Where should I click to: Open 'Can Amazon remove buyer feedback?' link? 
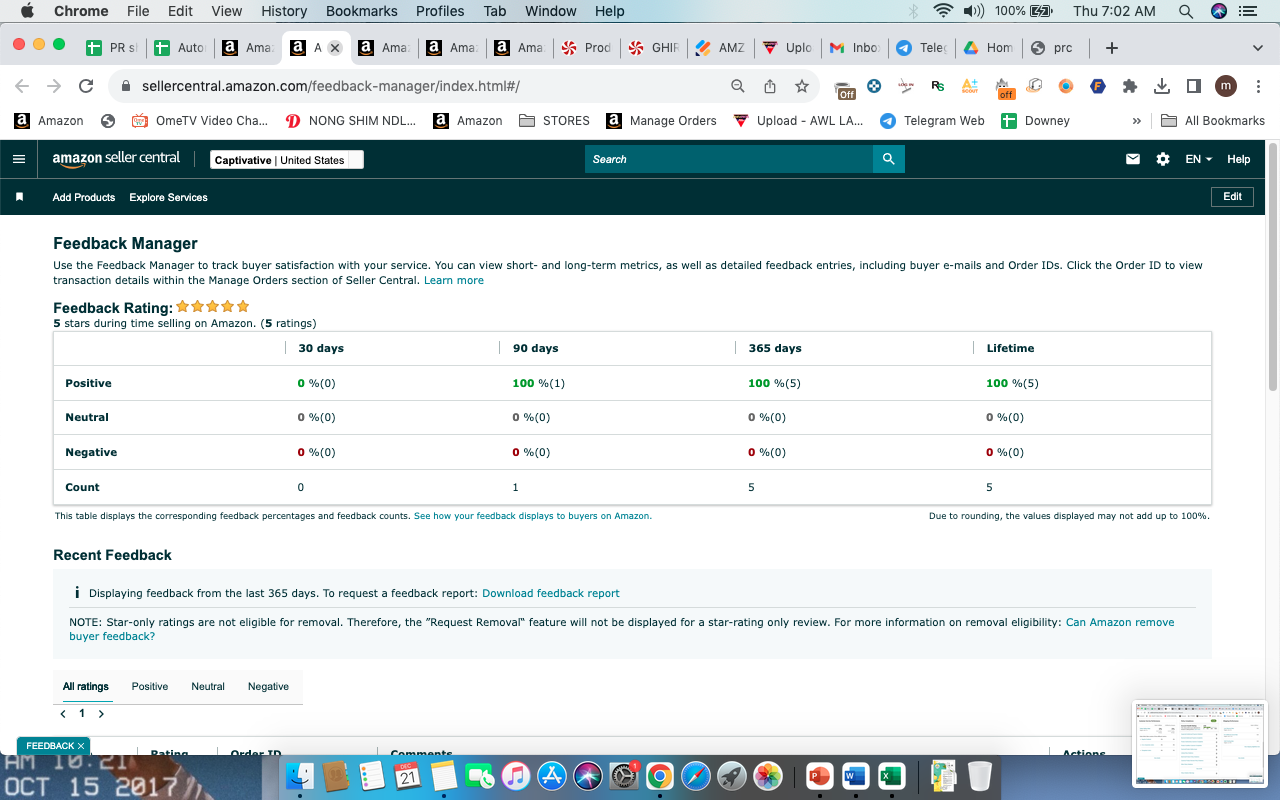pyautogui.click(x=622, y=629)
